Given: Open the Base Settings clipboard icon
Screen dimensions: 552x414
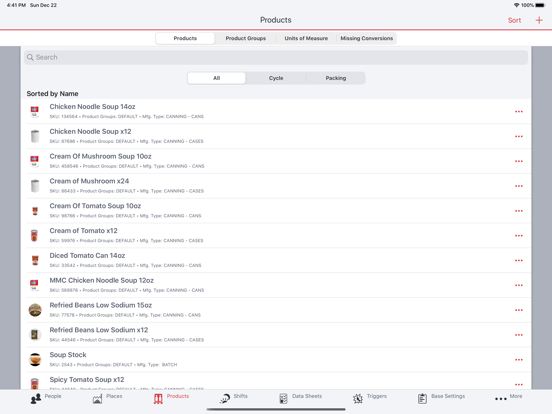Looking at the screenshot, I should pyautogui.click(x=422, y=399).
